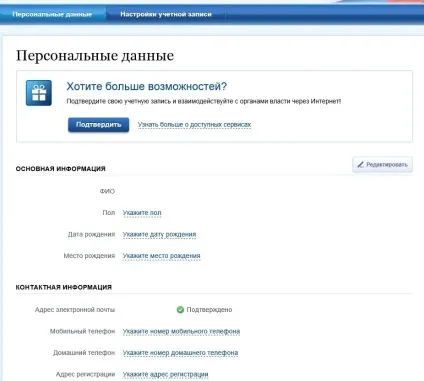The width and height of the screenshot is (424, 381).
Task: Click Укажите адрес регистрации link
Action: pos(165,374)
